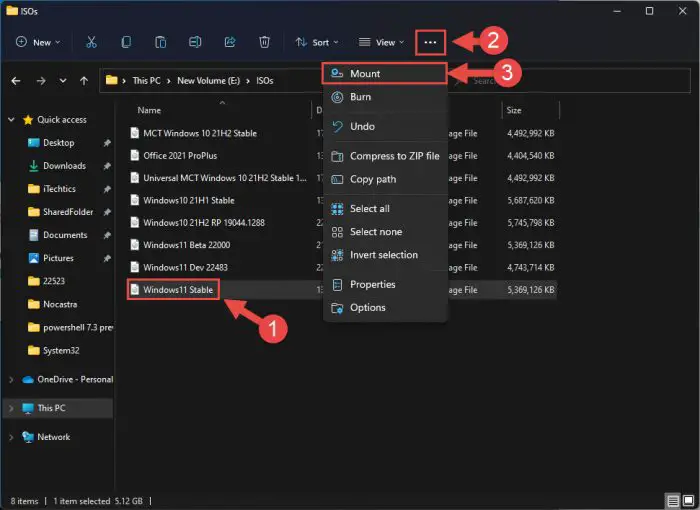Select Burn from the menu
700x510 pixels.
pyautogui.click(x=384, y=97)
